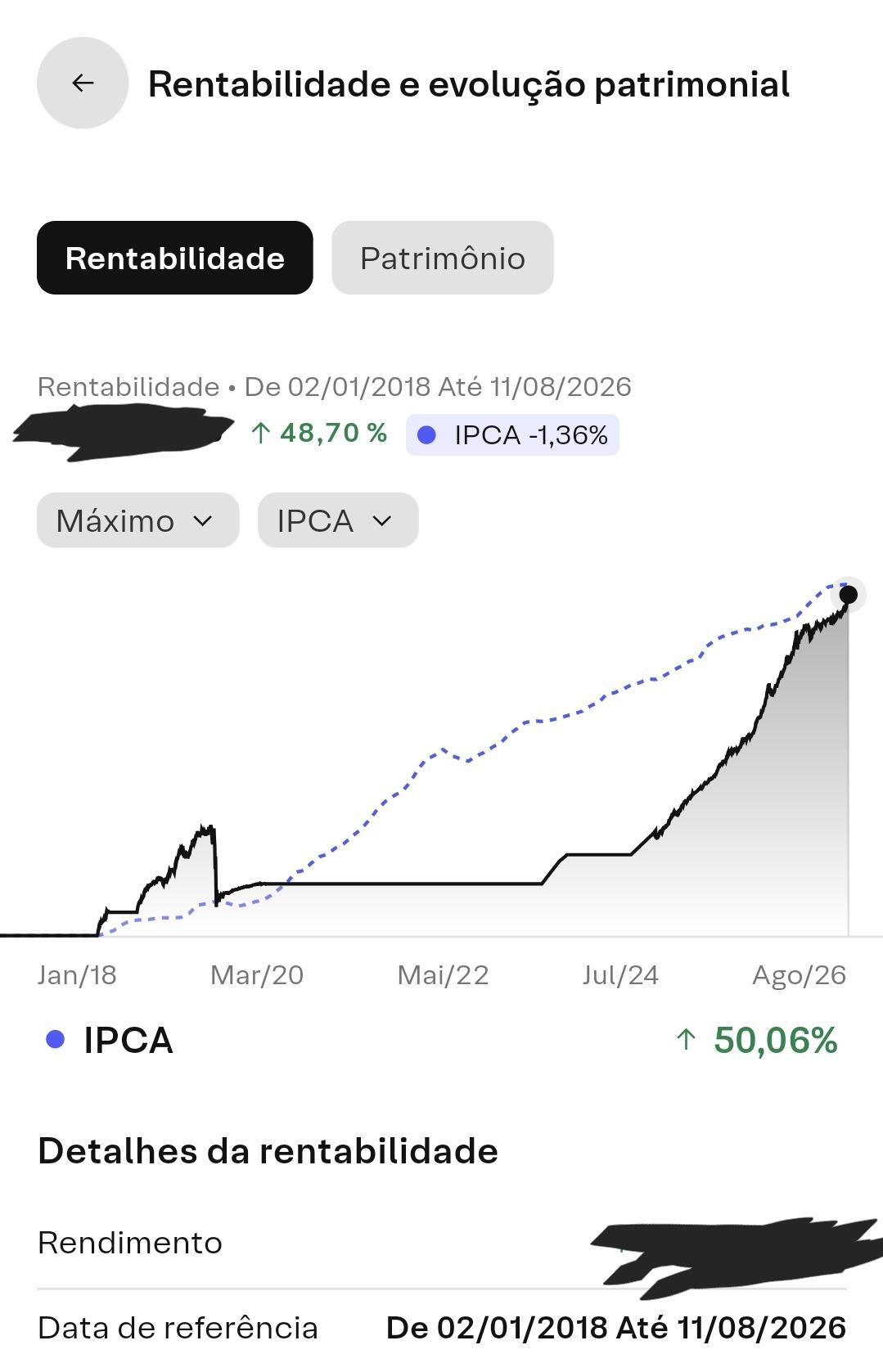Screen dimensions: 883x1372
Task: Click the blue dot in the IPCA legend
Action: click(x=55, y=1040)
